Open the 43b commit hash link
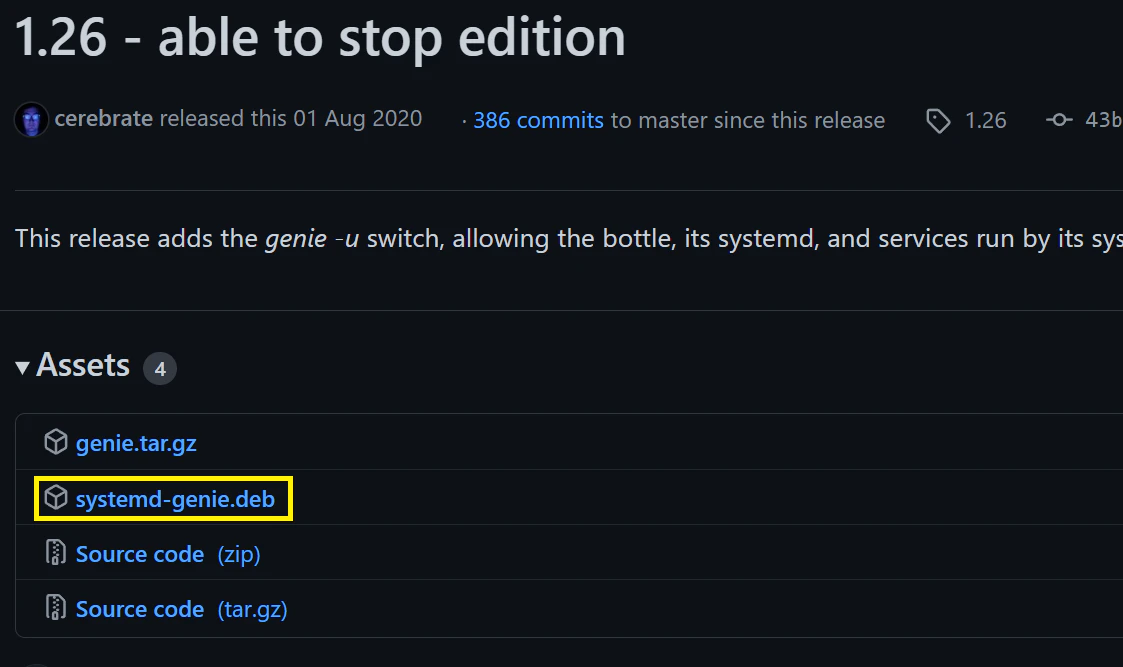Image resolution: width=1123 pixels, height=667 pixels. [x=1104, y=120]
